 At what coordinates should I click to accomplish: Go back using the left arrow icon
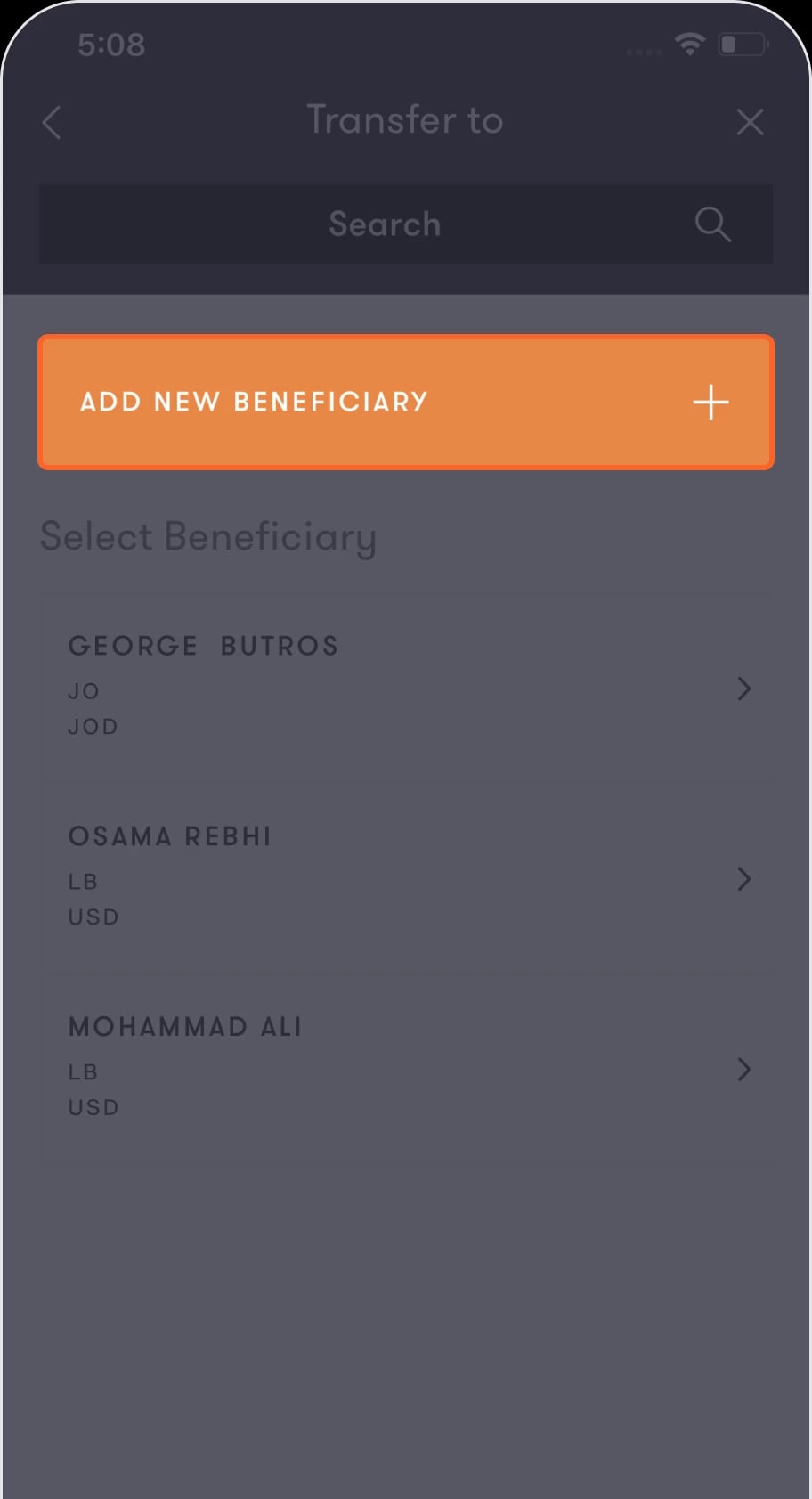(52, 122)
